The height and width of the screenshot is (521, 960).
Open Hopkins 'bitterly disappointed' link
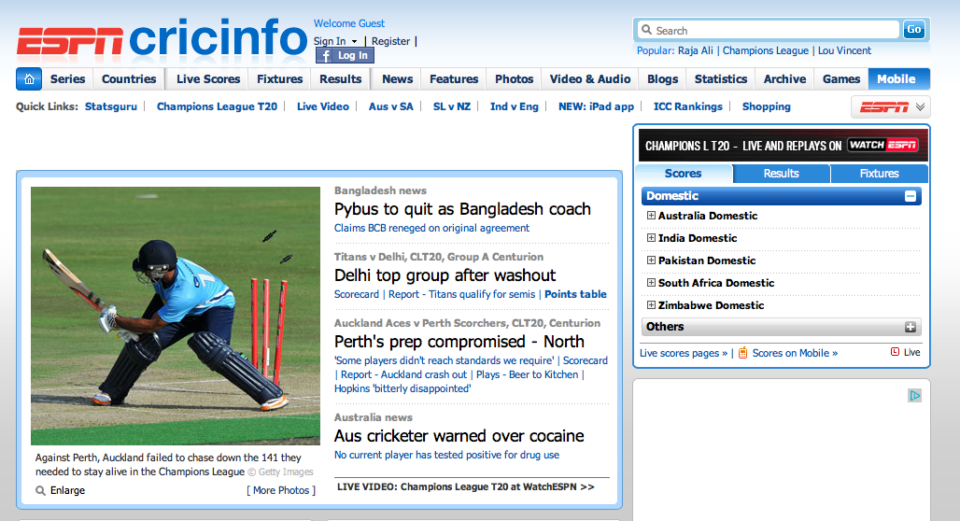(x=402, y=389)
